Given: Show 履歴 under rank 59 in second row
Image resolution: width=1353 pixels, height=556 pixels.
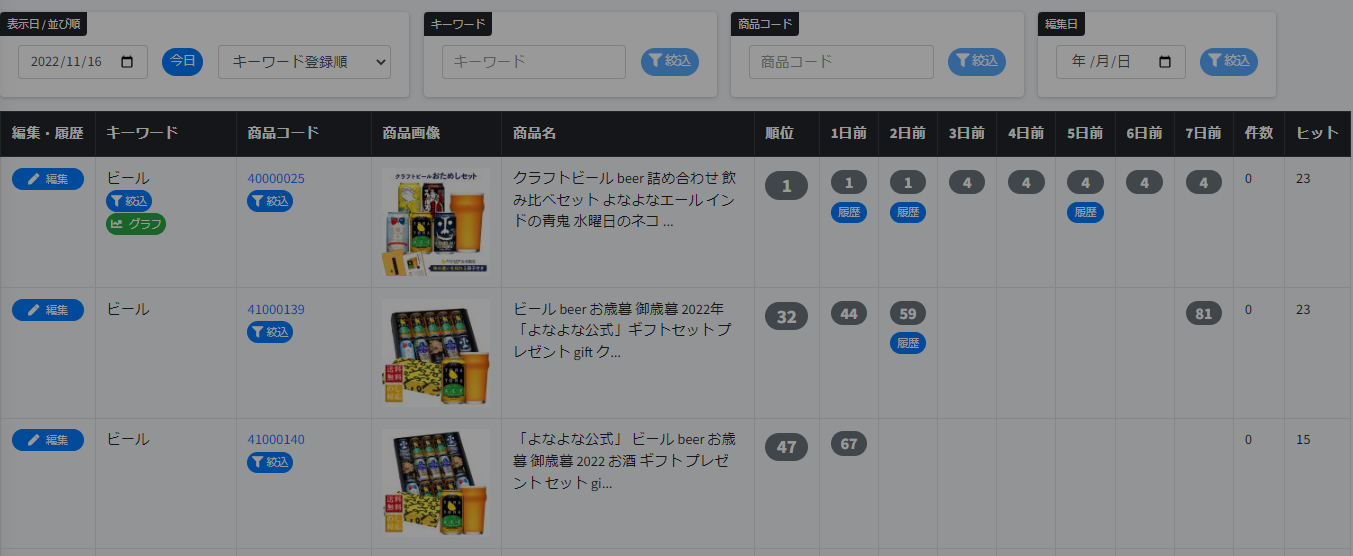Looking at the screenshot, I should (x=908, y=343).
